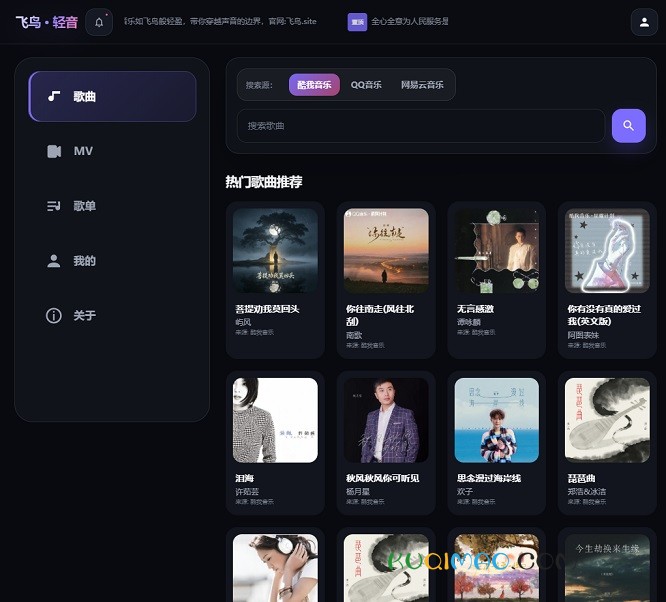
Task: Select the 歌曲 sidebar menu item
Action: point(113,96)
